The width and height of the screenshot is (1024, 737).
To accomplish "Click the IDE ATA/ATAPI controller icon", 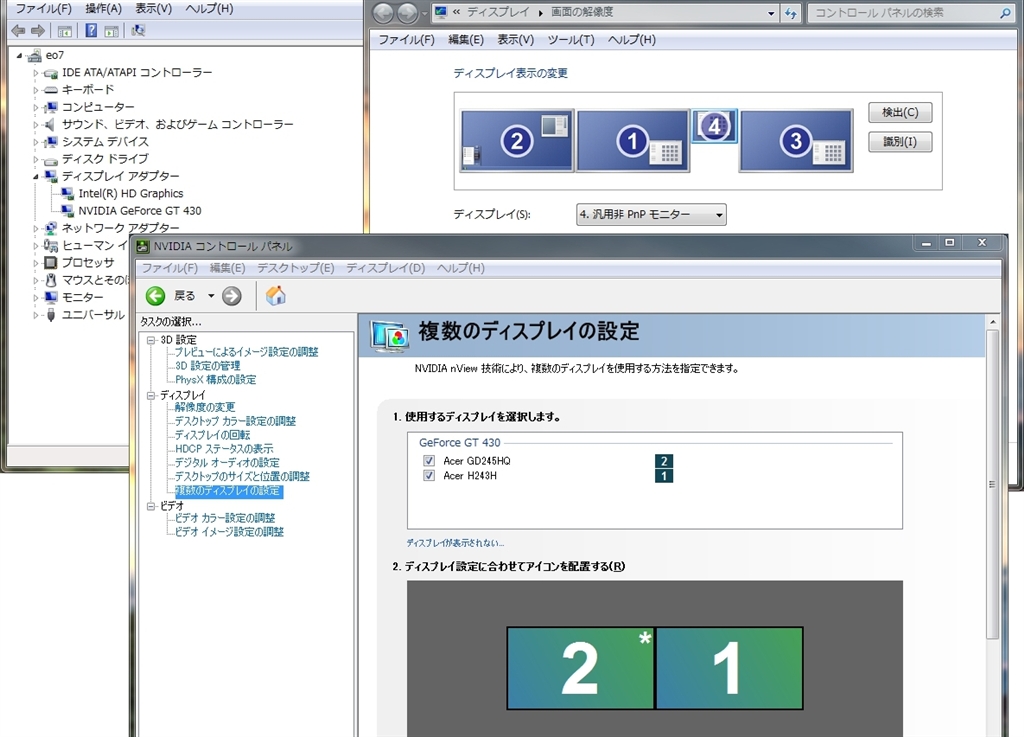I will [x=51, y=73].
